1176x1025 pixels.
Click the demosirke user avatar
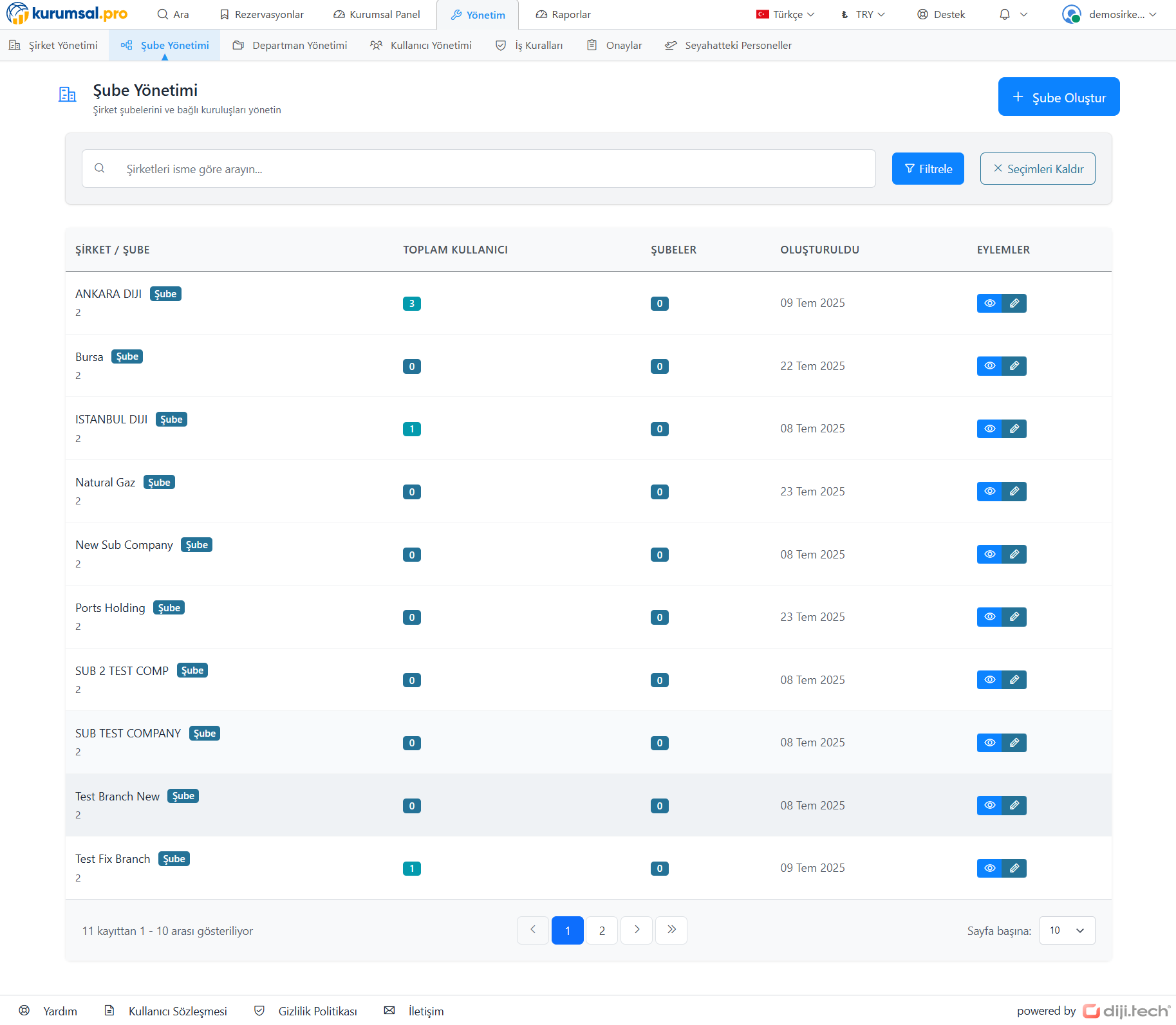[x=1071, y=14]
